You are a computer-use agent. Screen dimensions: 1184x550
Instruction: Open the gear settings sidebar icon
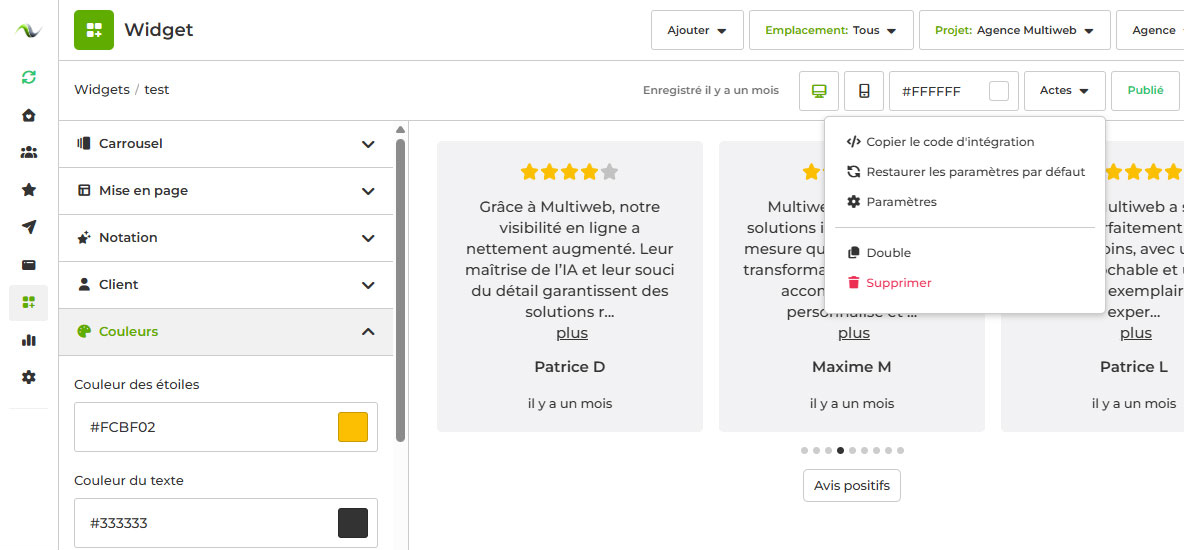pos(28,377)
